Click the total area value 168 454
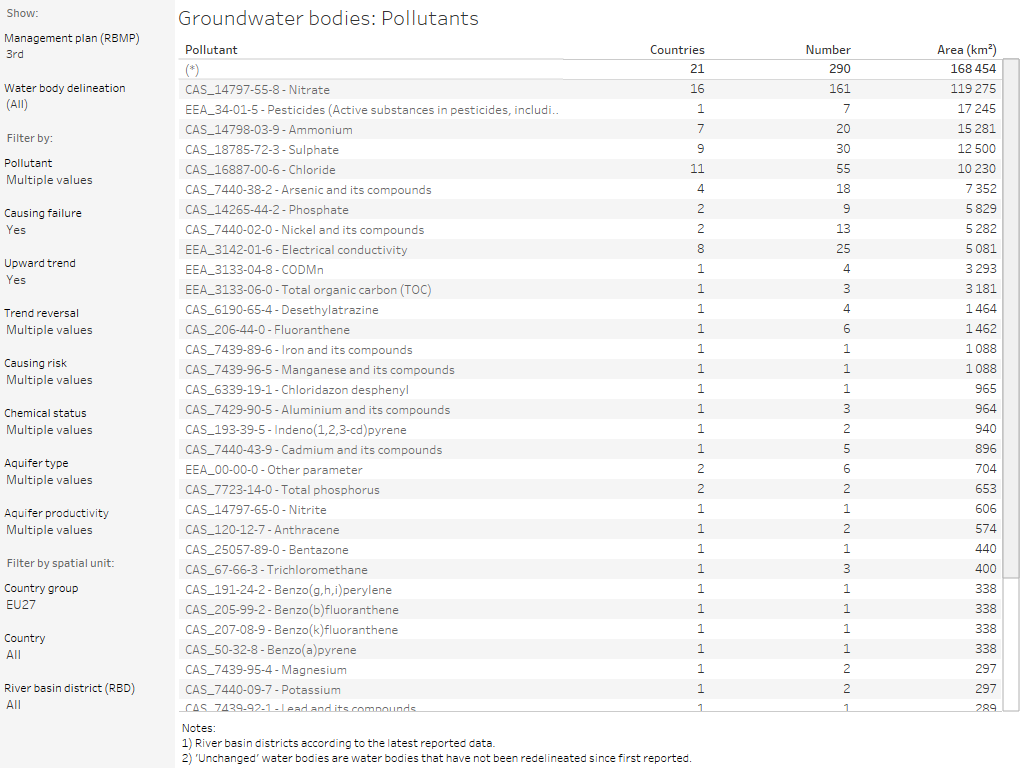The width and height of the screenshot is (1024, 768). pos(973,69)
